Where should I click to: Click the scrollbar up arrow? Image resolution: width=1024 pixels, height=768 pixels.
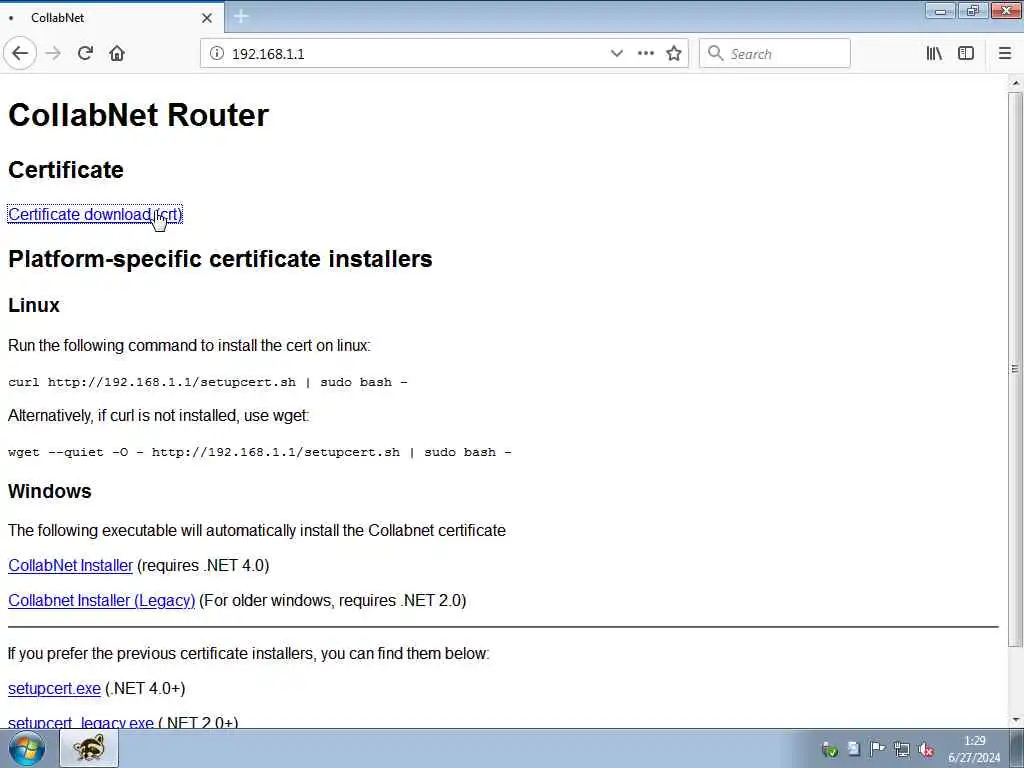(x=1015, y=83)
